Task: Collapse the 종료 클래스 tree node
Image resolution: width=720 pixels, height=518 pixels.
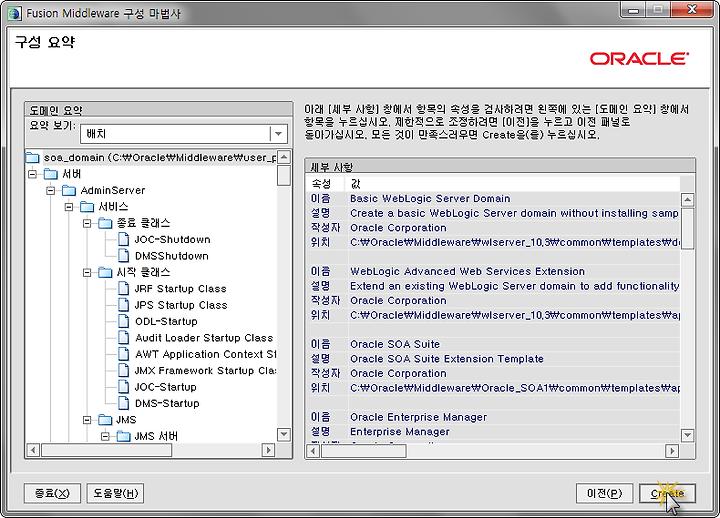Action: [x=87, y=223]
